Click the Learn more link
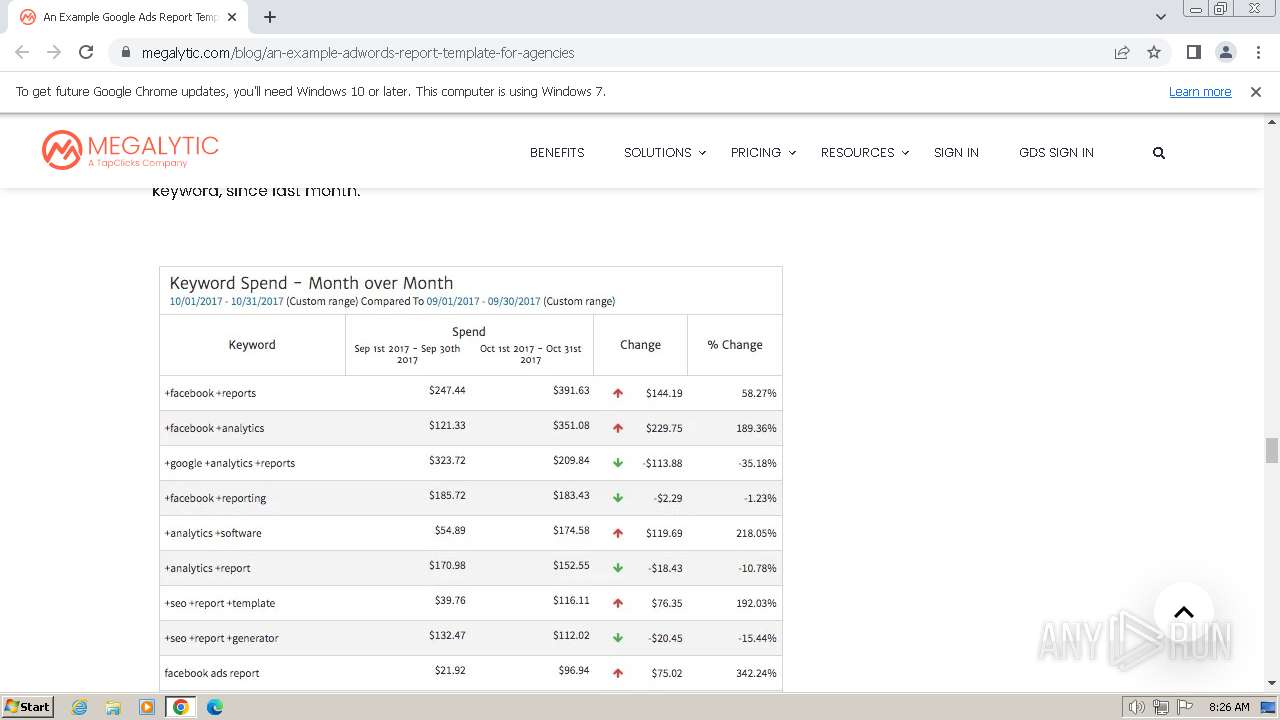Screen dimensions: 1280x720 [x=1199, y=91]
